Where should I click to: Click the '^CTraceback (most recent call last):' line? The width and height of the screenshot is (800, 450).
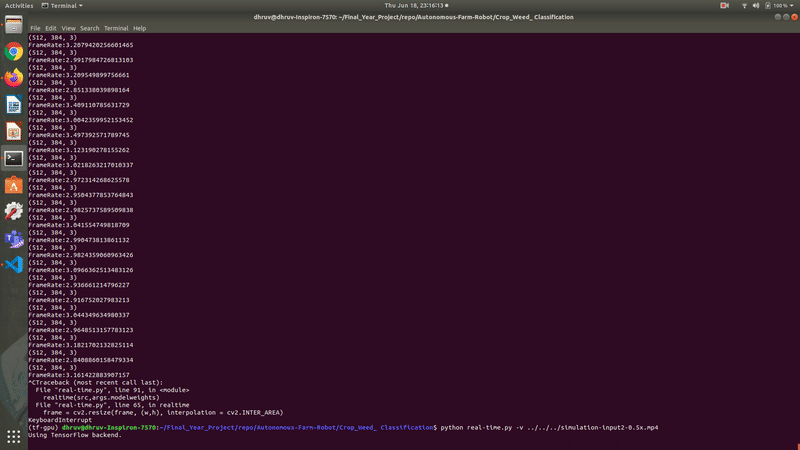click(95, 383)
